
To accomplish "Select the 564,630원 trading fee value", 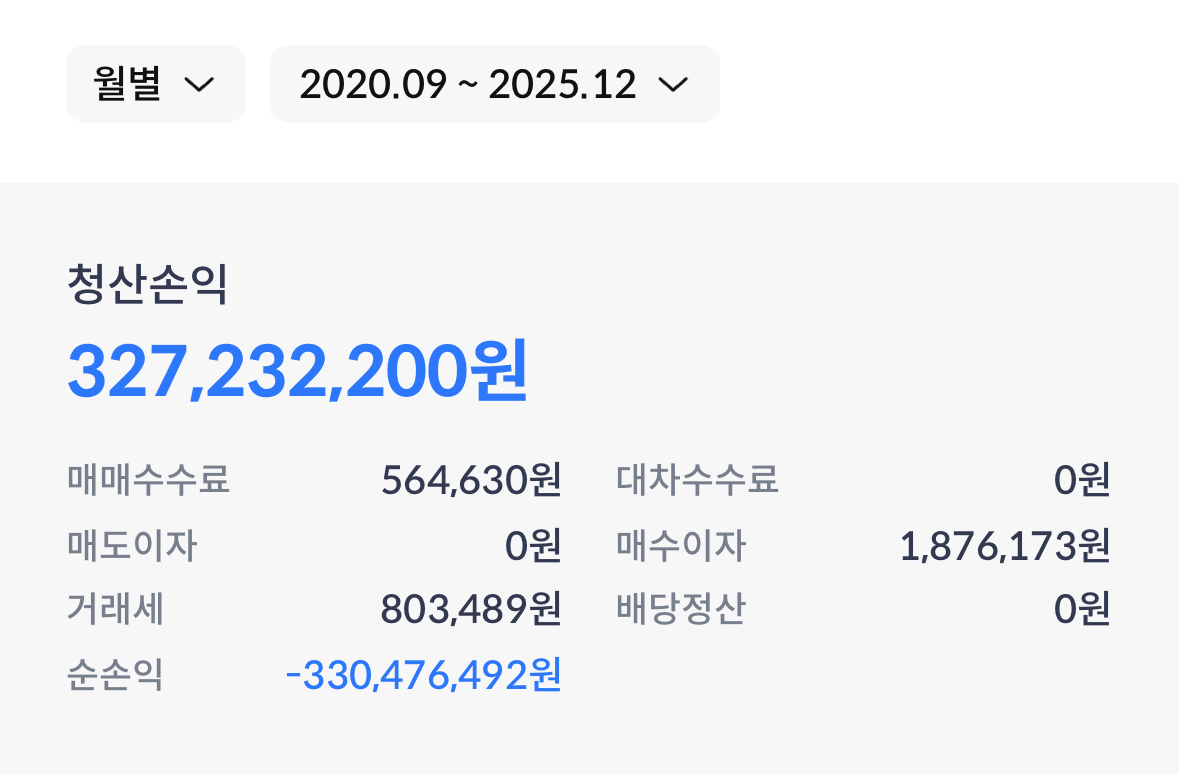I will tap(470, 480).
